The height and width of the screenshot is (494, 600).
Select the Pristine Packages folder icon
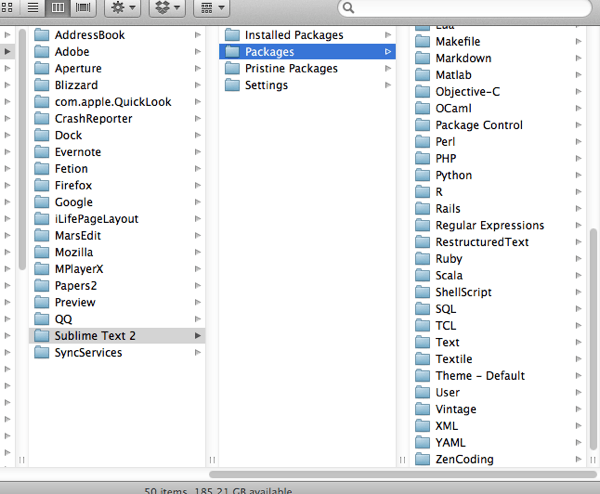(232, 68)
